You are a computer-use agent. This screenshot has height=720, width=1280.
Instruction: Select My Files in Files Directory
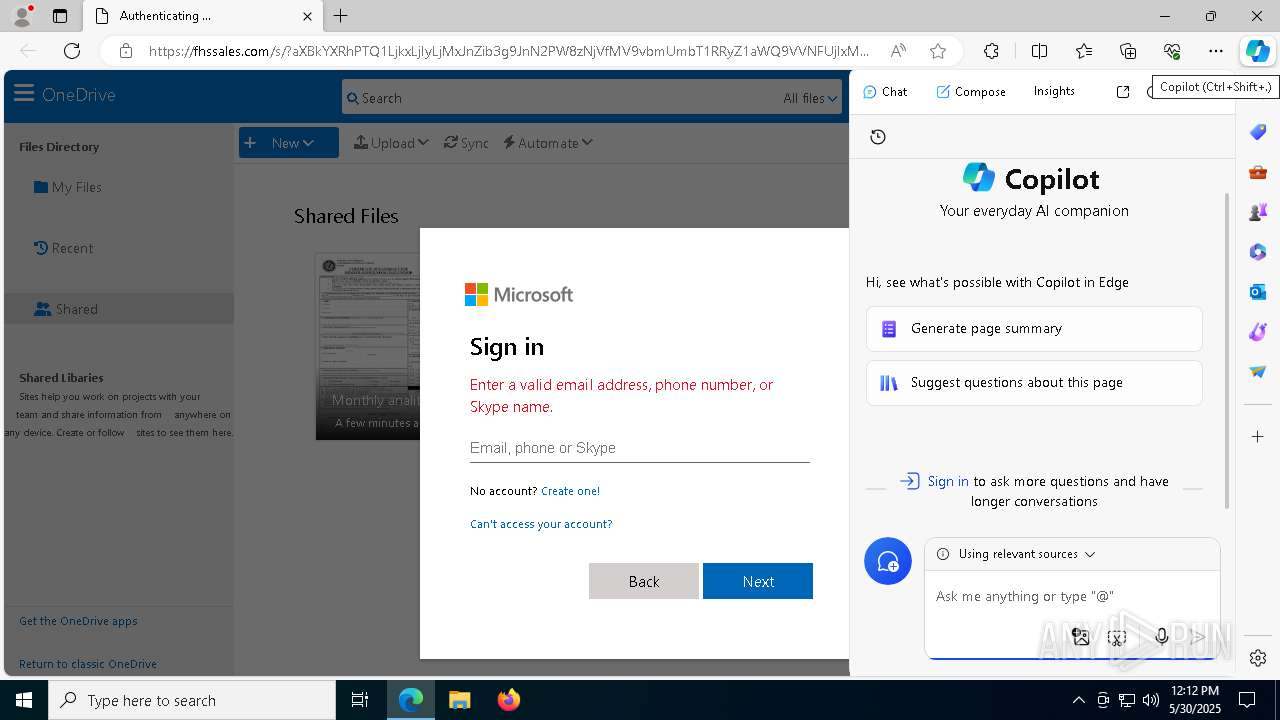pyautogui.click(x=68, y=187)
